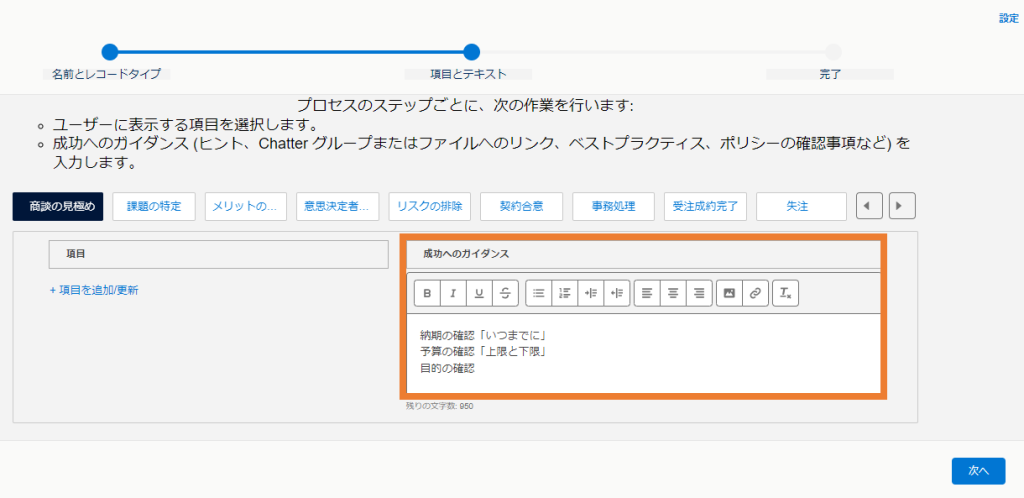Open the 失注 stage tab
Screen dimensions: 1024x498
797,206
